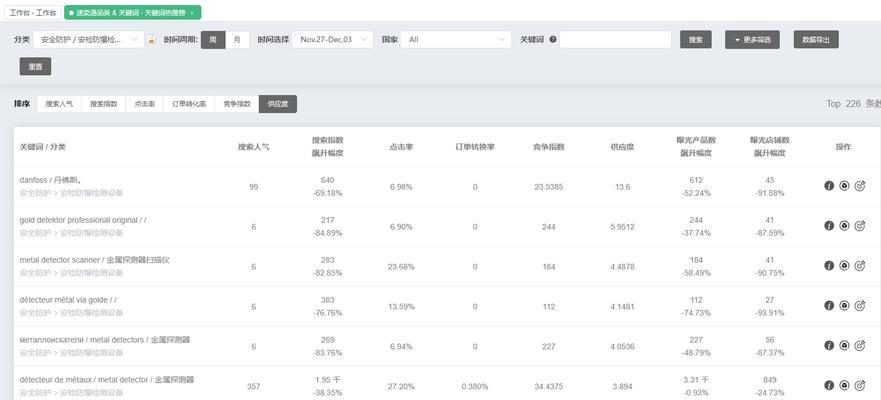
Task: Click the 供应度 column header in the table
Action: click(623, 147)
